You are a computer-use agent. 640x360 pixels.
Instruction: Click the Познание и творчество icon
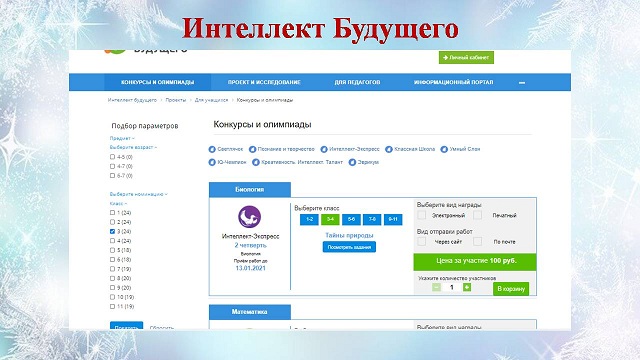coord(252,149)
